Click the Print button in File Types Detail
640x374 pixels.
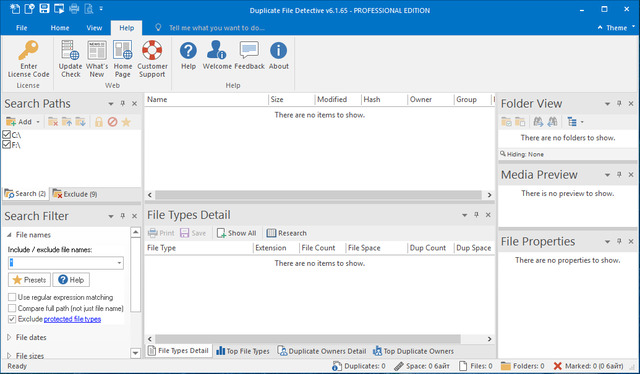coord(161,233)
